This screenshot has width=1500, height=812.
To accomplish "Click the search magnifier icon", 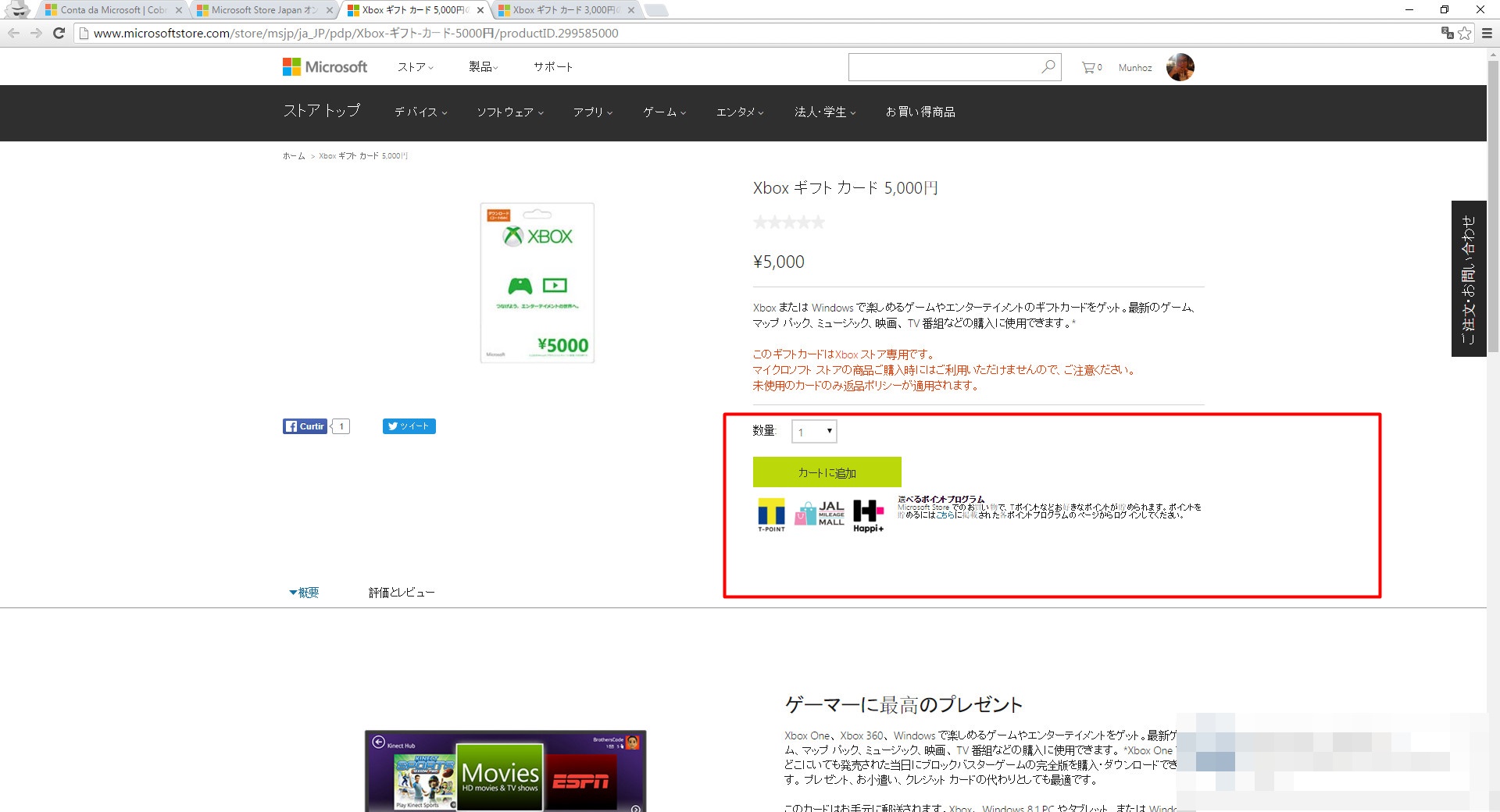I will click(x=1048, y=67).
